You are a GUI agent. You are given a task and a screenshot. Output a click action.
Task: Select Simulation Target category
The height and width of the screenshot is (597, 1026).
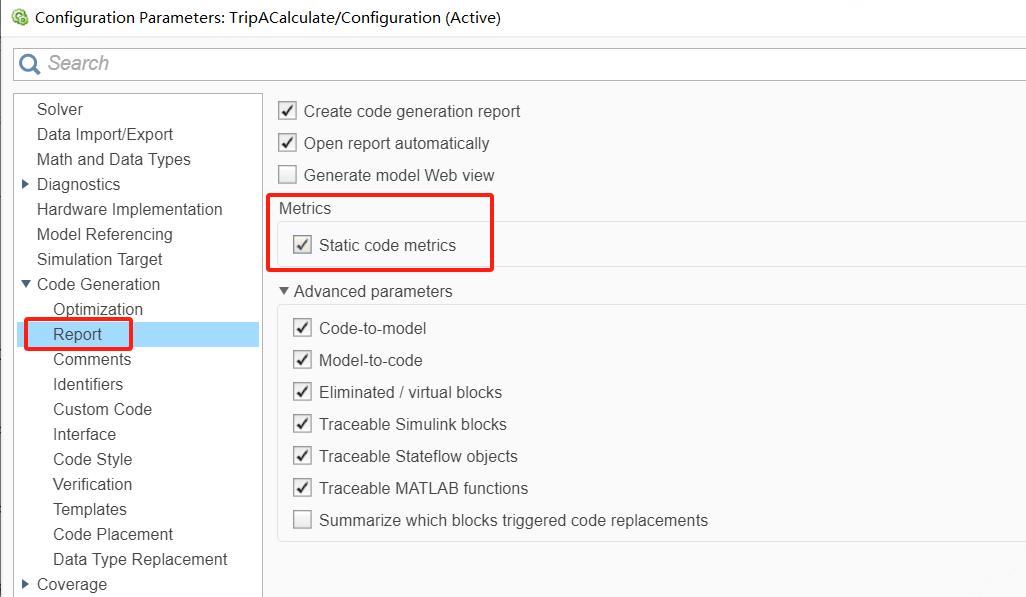point(99,259)
